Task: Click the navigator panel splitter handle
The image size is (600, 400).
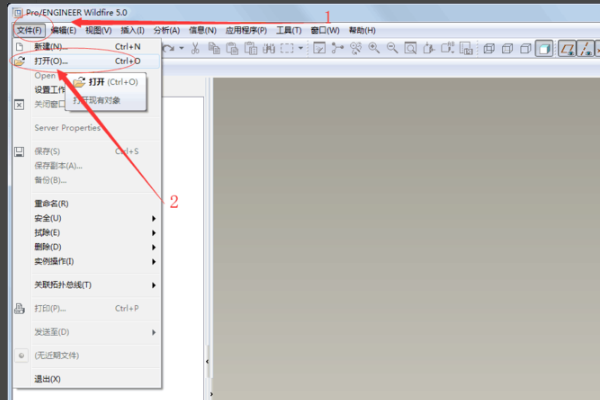Action: click(208, 360)
